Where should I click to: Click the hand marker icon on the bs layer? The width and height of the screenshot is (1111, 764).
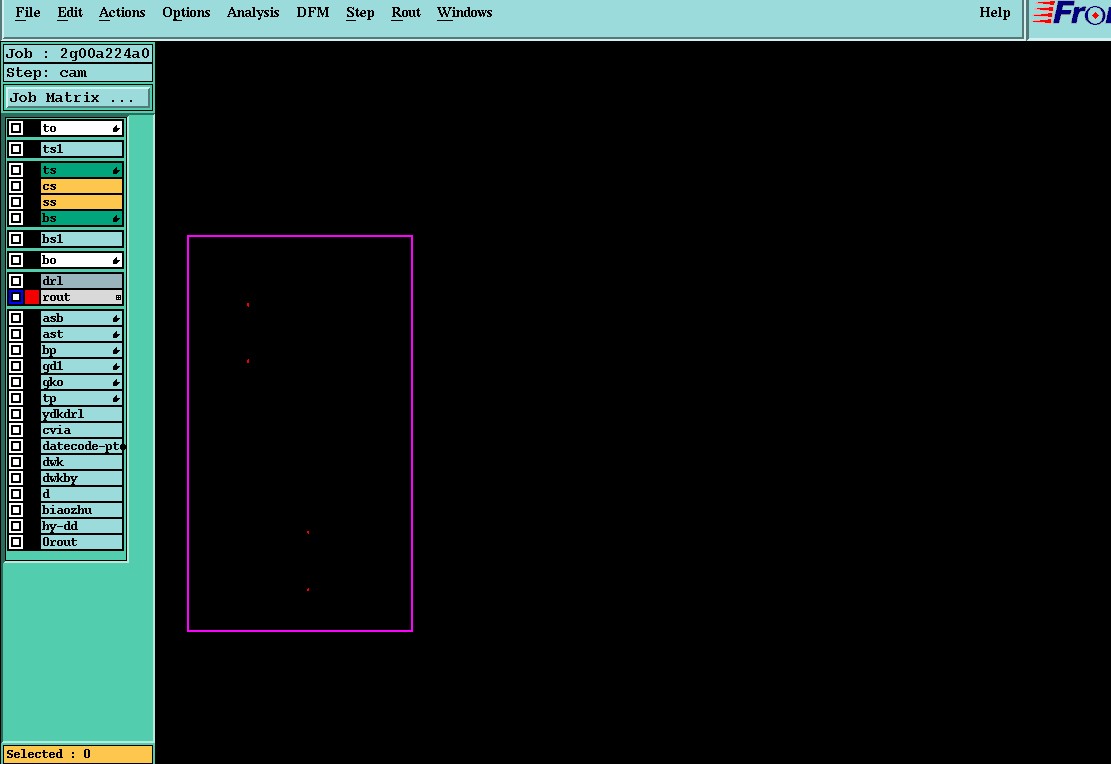point(116,218)
